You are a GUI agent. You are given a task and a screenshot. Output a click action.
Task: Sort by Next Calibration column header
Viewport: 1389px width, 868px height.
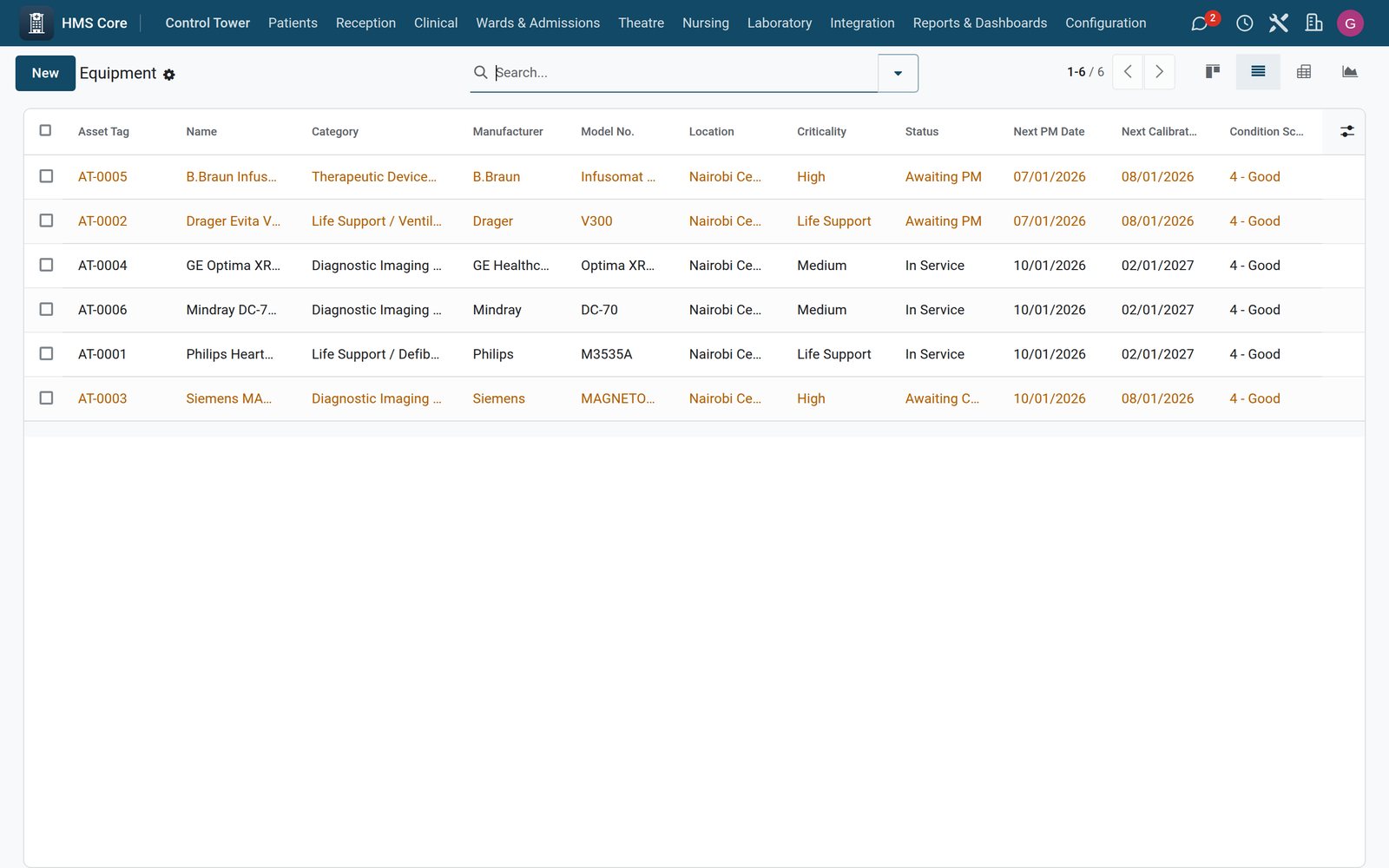(x=1159, y=131)
